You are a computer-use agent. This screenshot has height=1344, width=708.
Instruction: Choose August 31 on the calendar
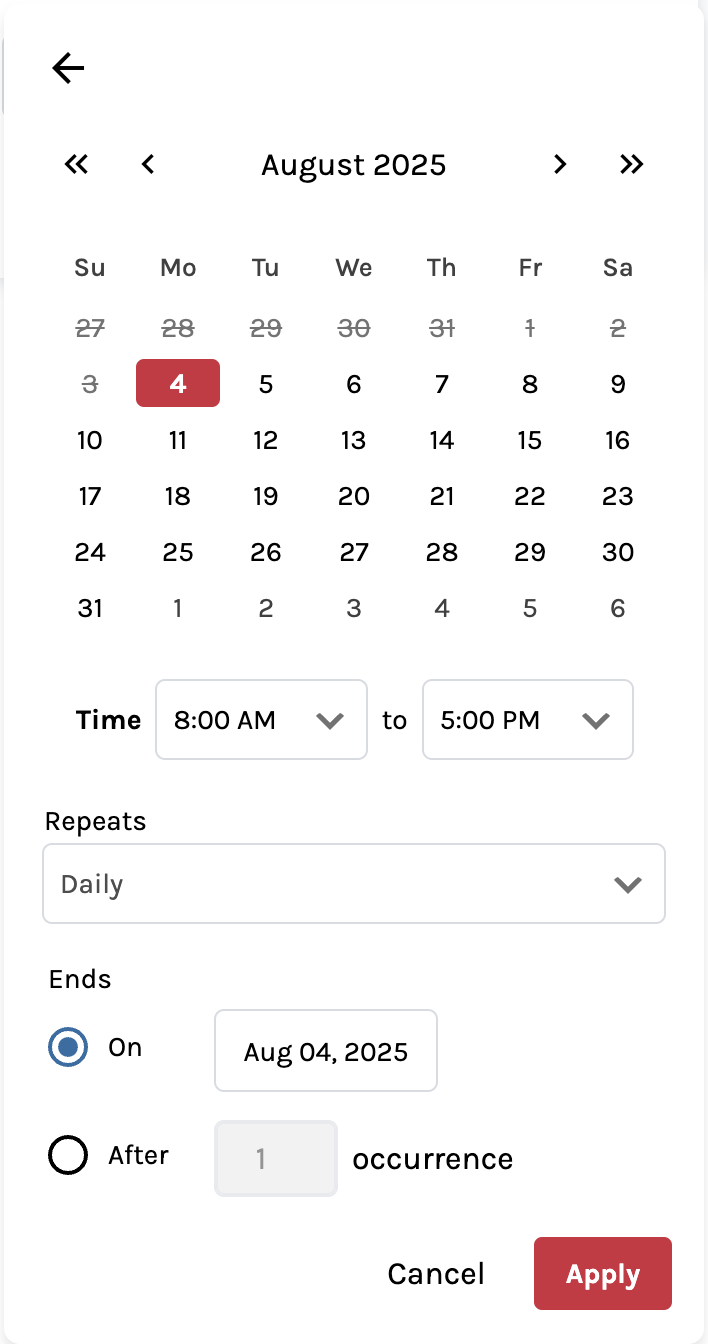[x=90, y=608]
